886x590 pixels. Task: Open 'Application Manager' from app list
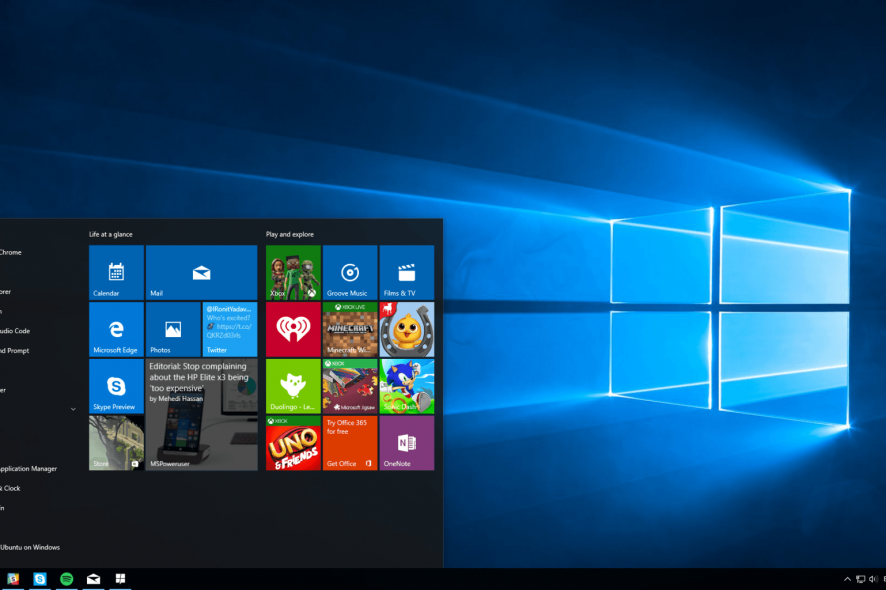(x=28, y=468)
